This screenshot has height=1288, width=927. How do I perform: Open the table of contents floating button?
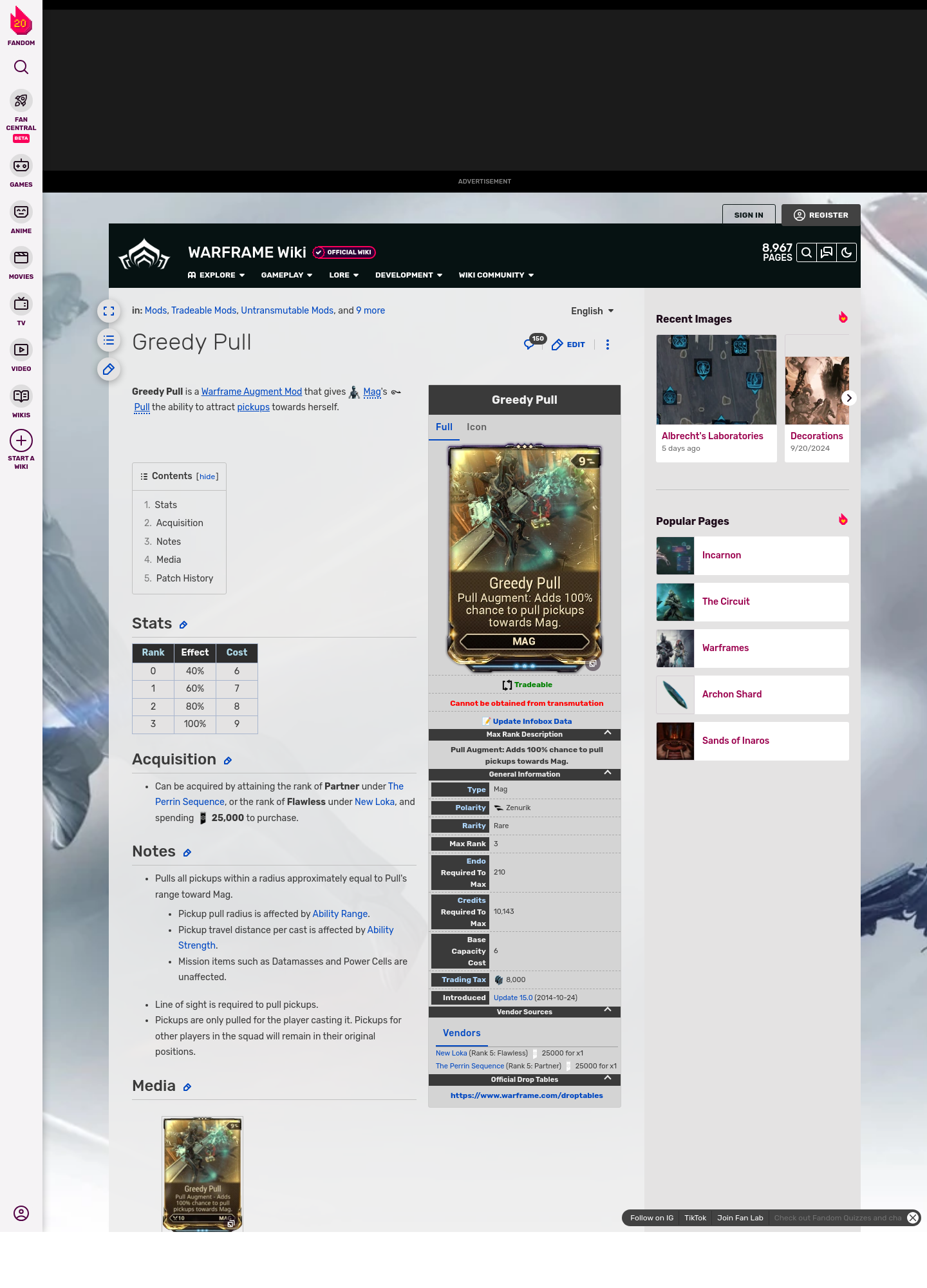[109, 340]
